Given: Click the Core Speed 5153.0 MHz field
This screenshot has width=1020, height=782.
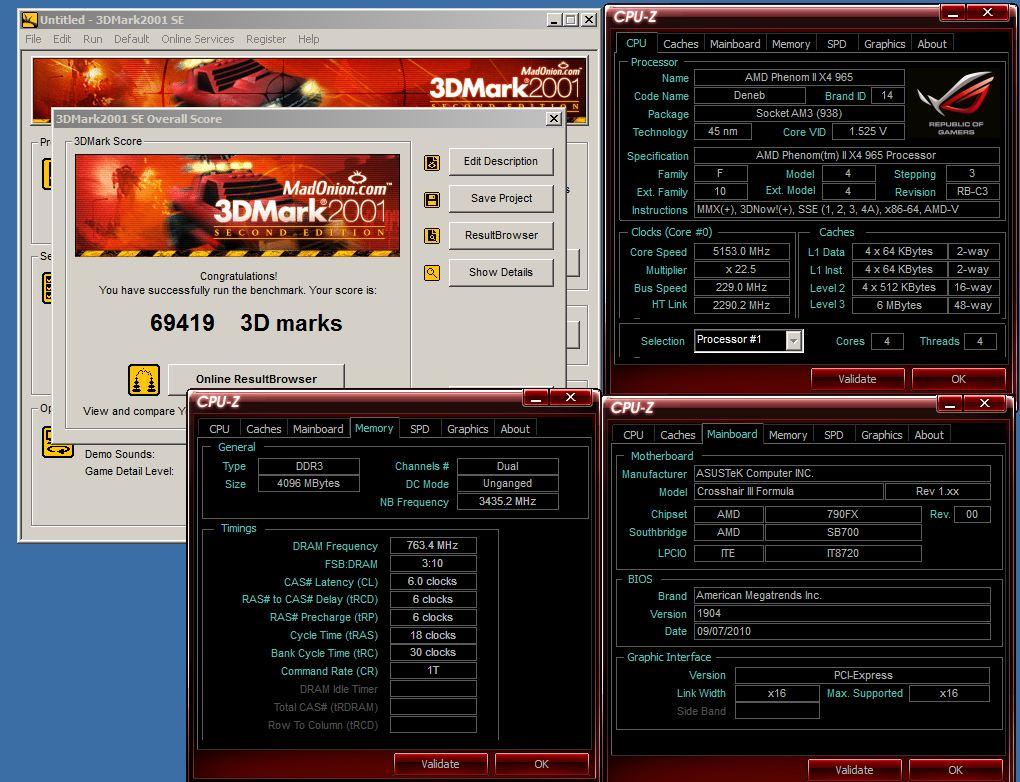Looking at the screenshot, I should [742, 252].
